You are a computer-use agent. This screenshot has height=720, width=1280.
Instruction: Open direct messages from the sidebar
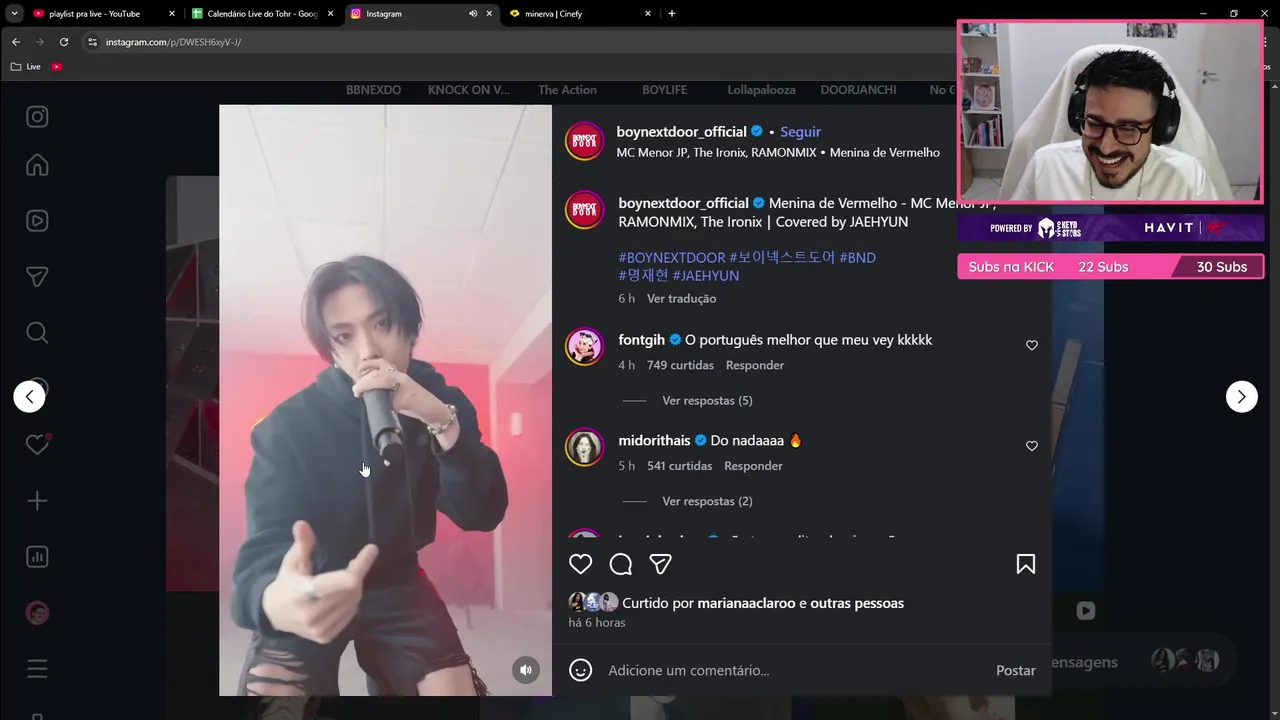pyautogui.click(x=37, y=277)
